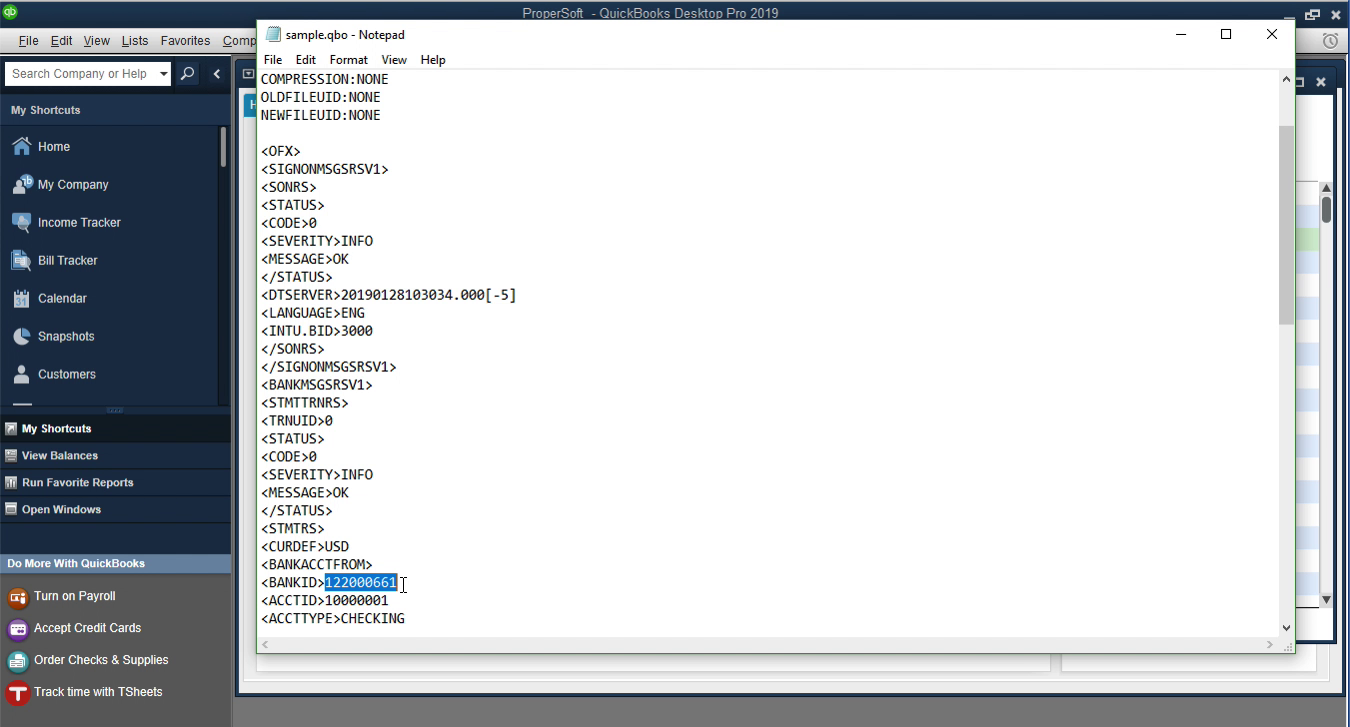
Task: Click the <OFX> tag line
Action: click(281, 151)
